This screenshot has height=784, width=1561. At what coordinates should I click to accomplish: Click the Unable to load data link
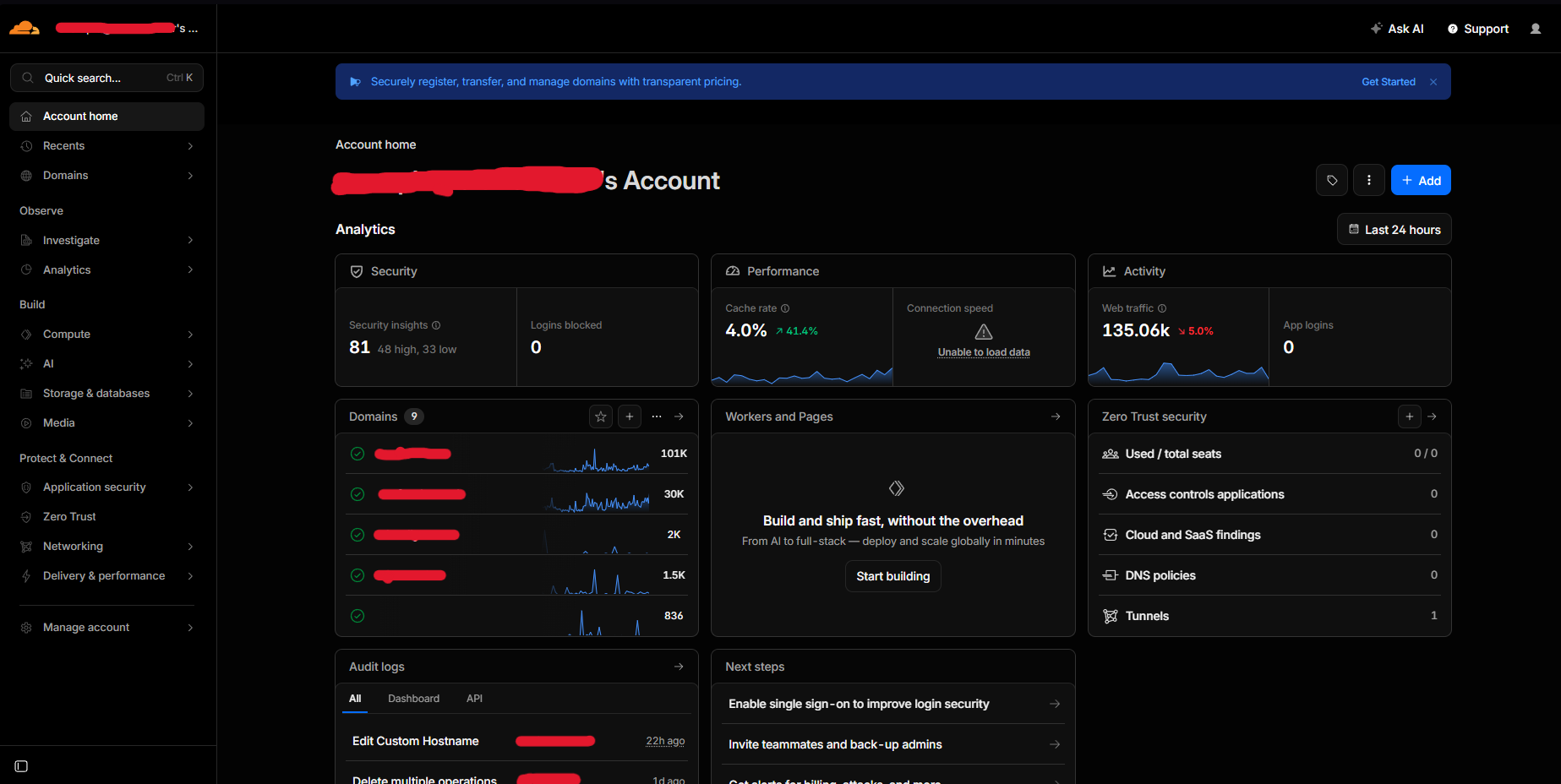click(x=984, y=352)
